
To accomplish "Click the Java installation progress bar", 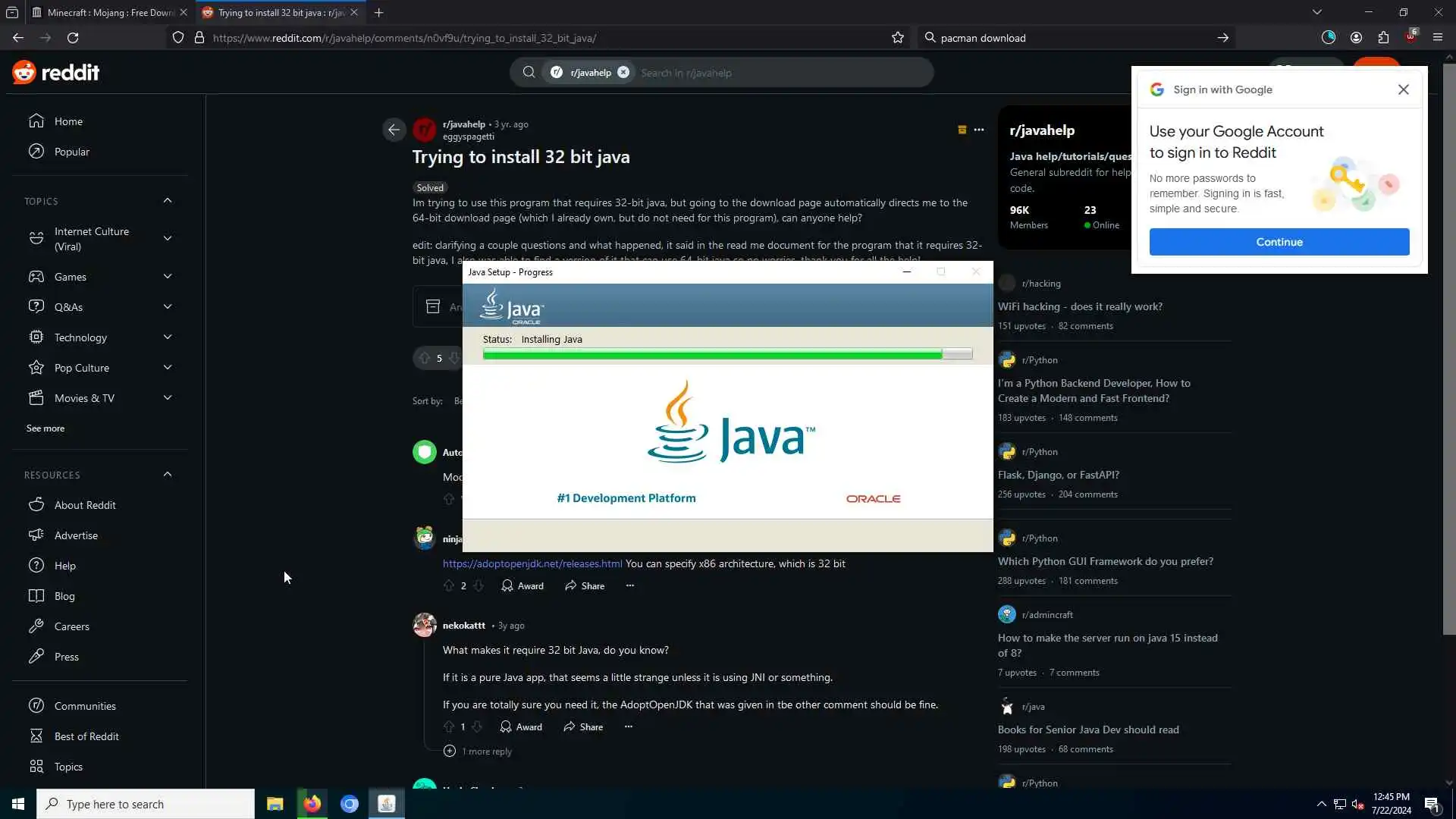I will (x=726, y=354).
